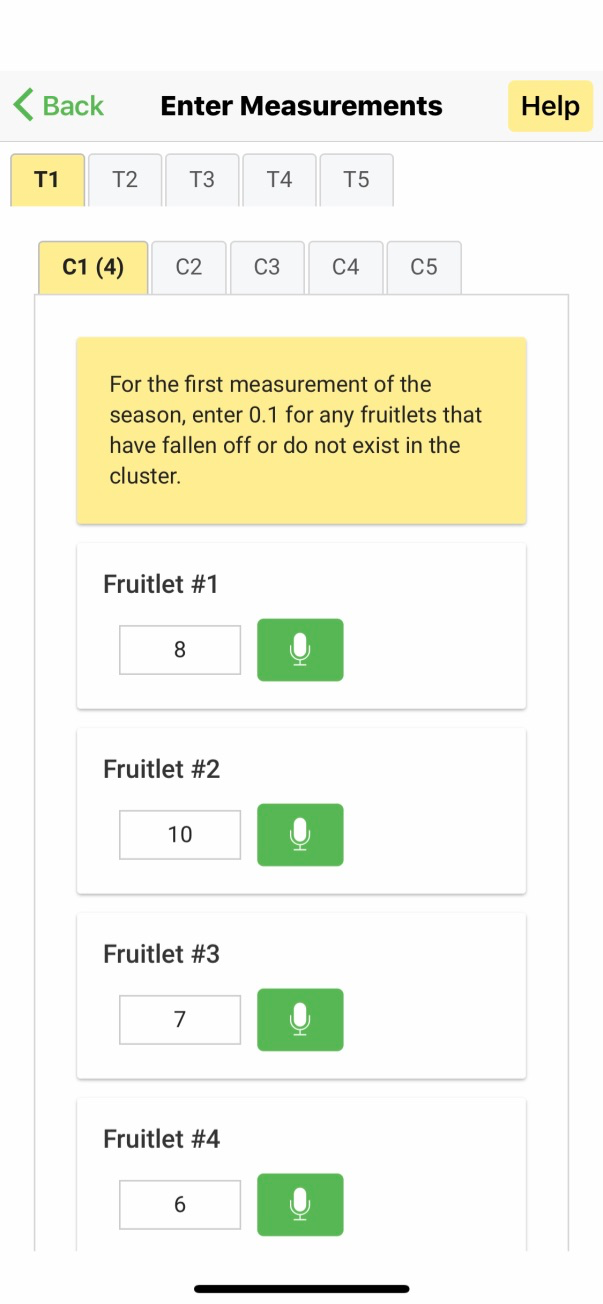Switch to the T2 tree tab
This screenshot has height=1304, width=603.
pos(125,180)
